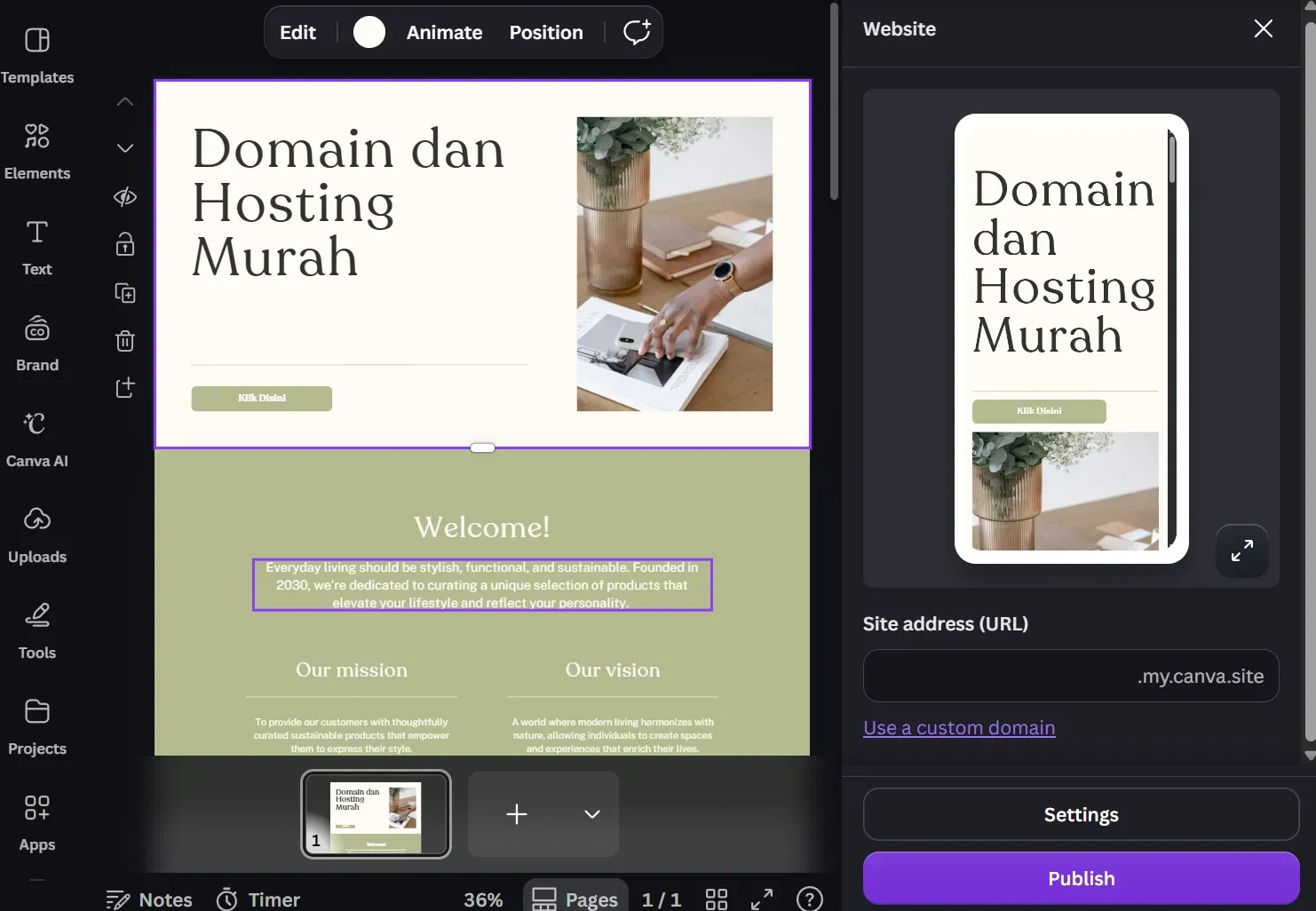The width and height of the screenshot is (1316, 911).
Task: Close the Website panel
Action: coord(1263,28)
